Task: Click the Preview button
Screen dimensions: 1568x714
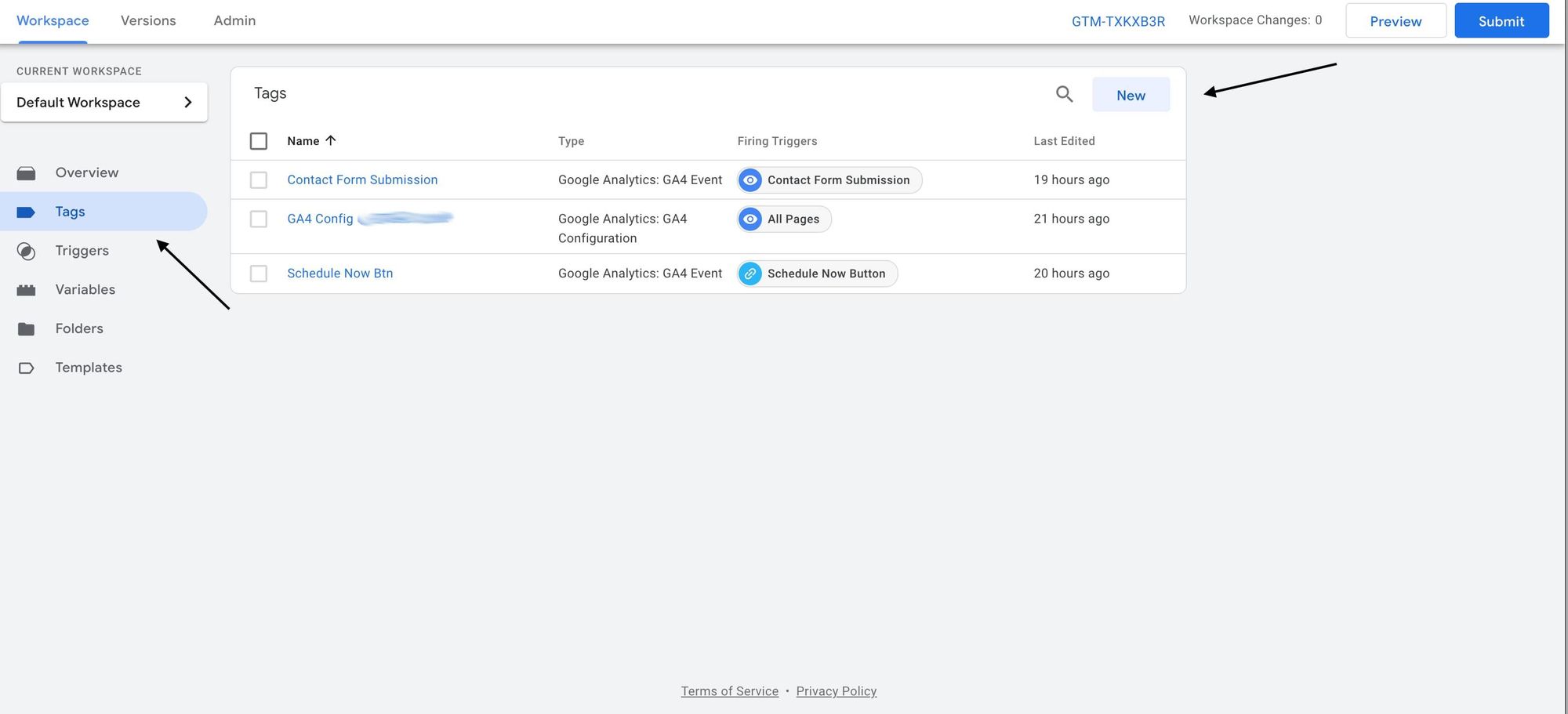Action: (x=1396, y=21)
